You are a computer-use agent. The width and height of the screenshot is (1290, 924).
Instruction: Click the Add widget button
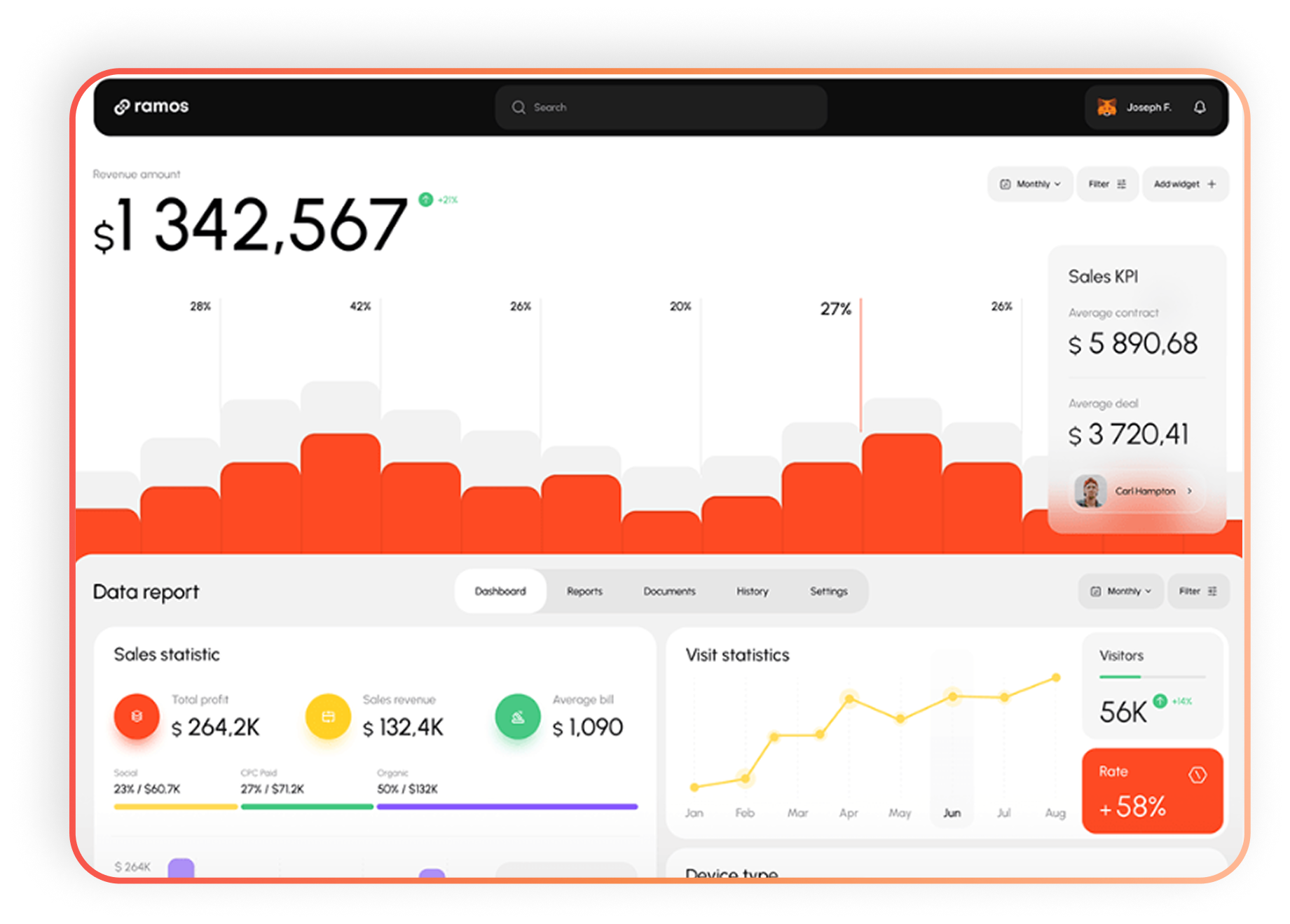pyautogui.click(x=1185, y=184)
